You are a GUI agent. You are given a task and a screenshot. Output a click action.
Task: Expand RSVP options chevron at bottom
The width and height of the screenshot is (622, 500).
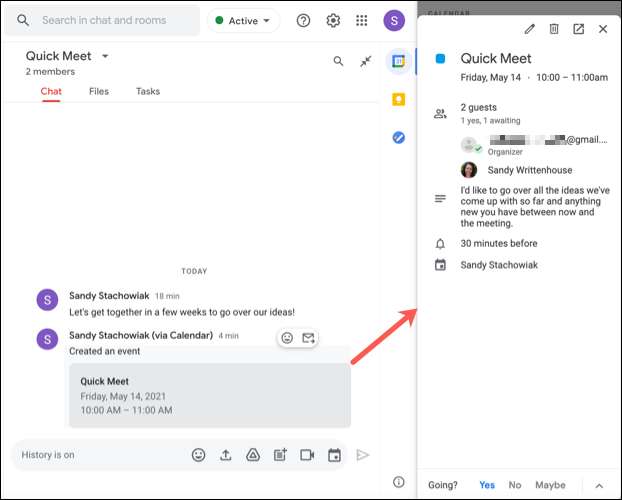(x=599, y=485)
